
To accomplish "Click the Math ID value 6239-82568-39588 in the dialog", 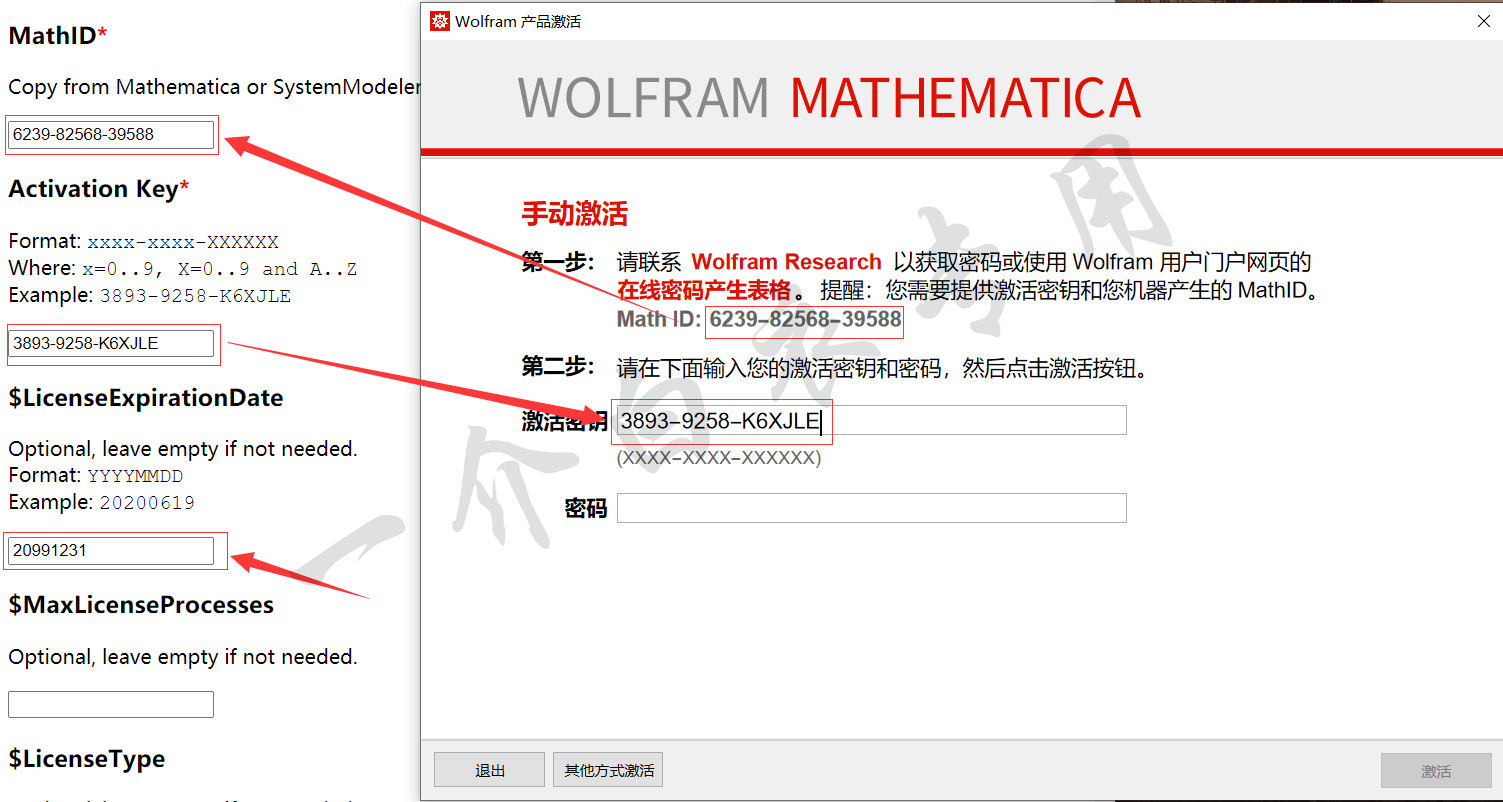I will point(805,320).
